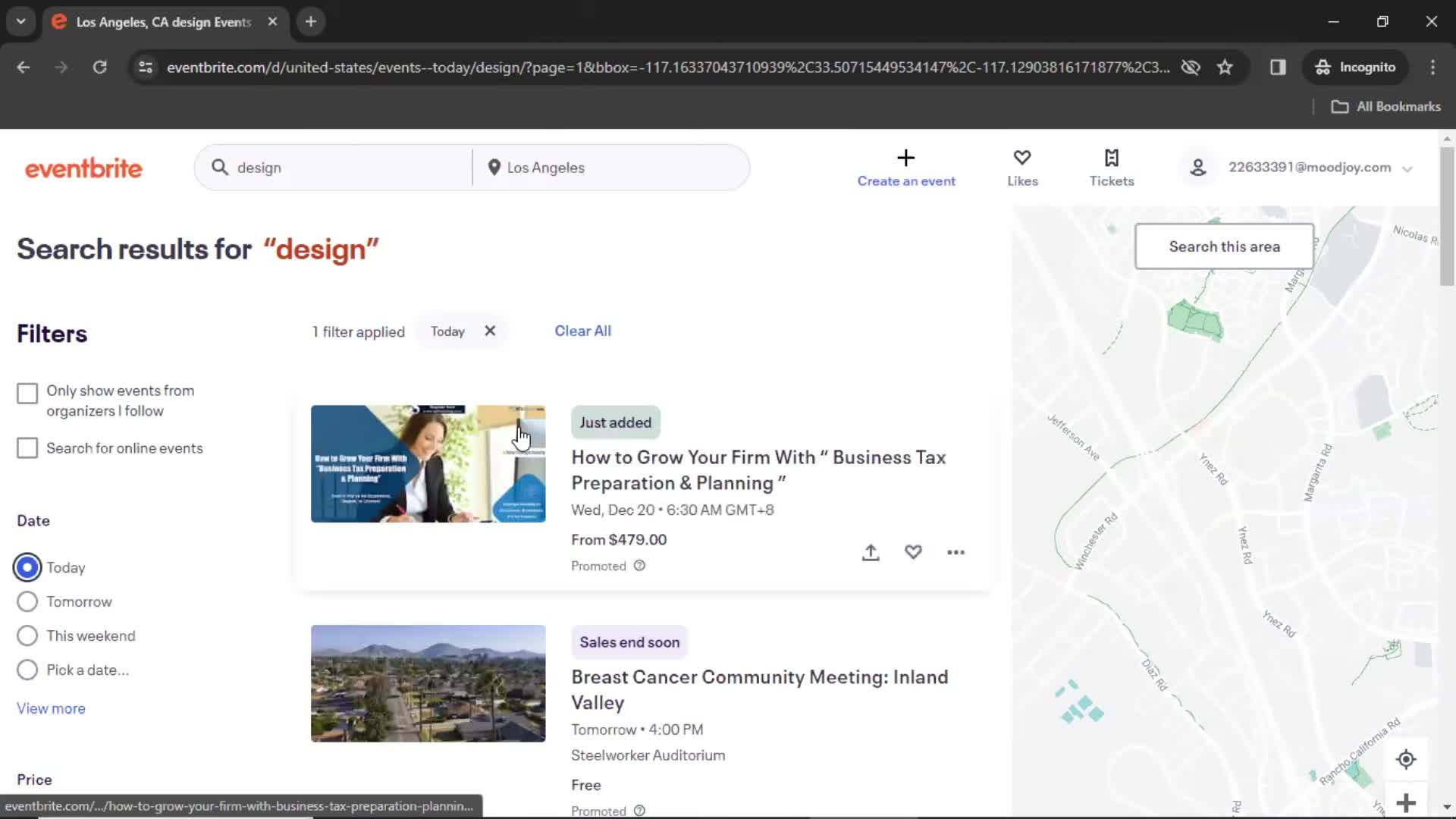1456x819 pixels.
Task: Click From $479.00 price text
Action: [x=619, y=540]
